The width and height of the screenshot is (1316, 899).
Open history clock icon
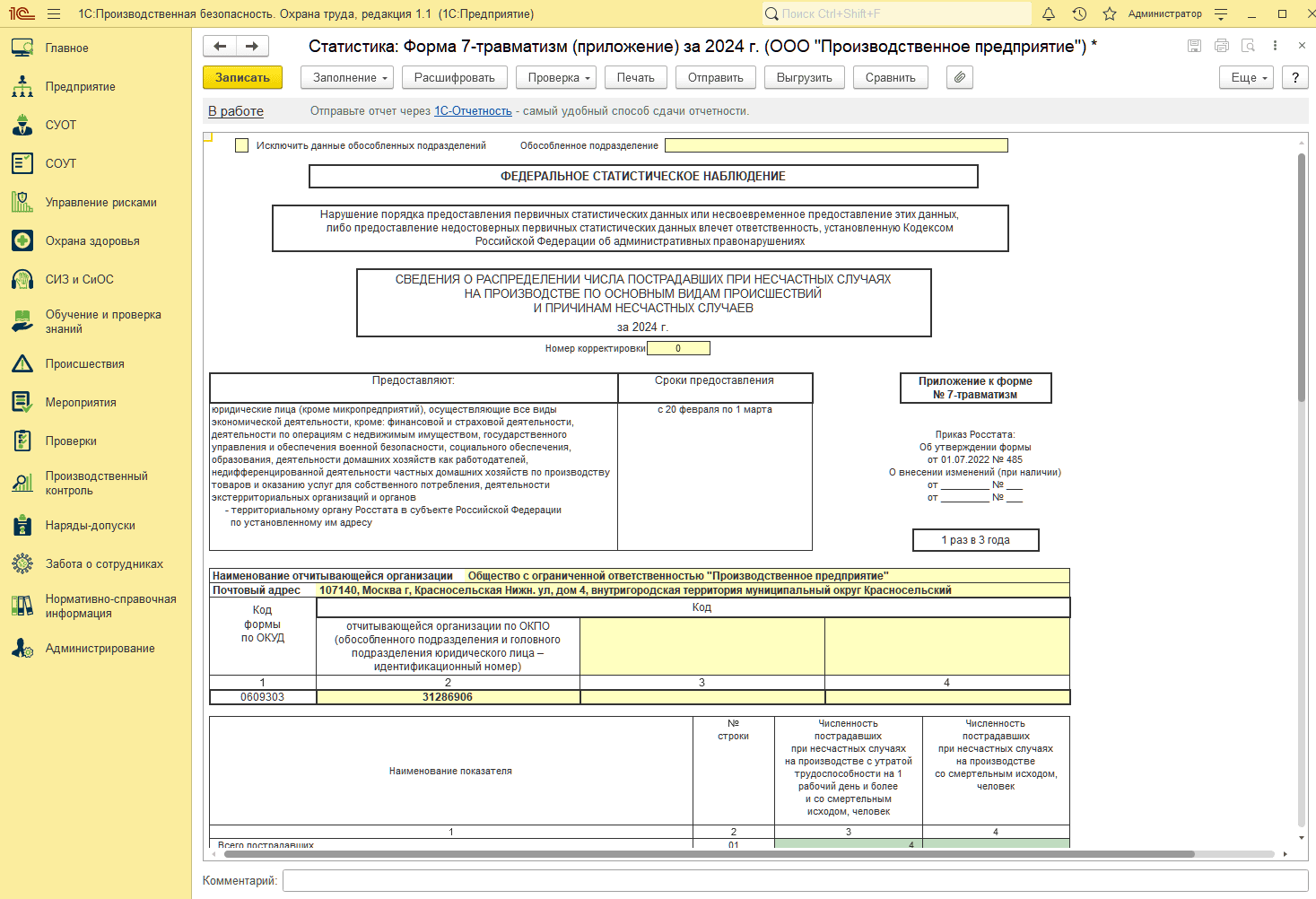pos(1079,14)
